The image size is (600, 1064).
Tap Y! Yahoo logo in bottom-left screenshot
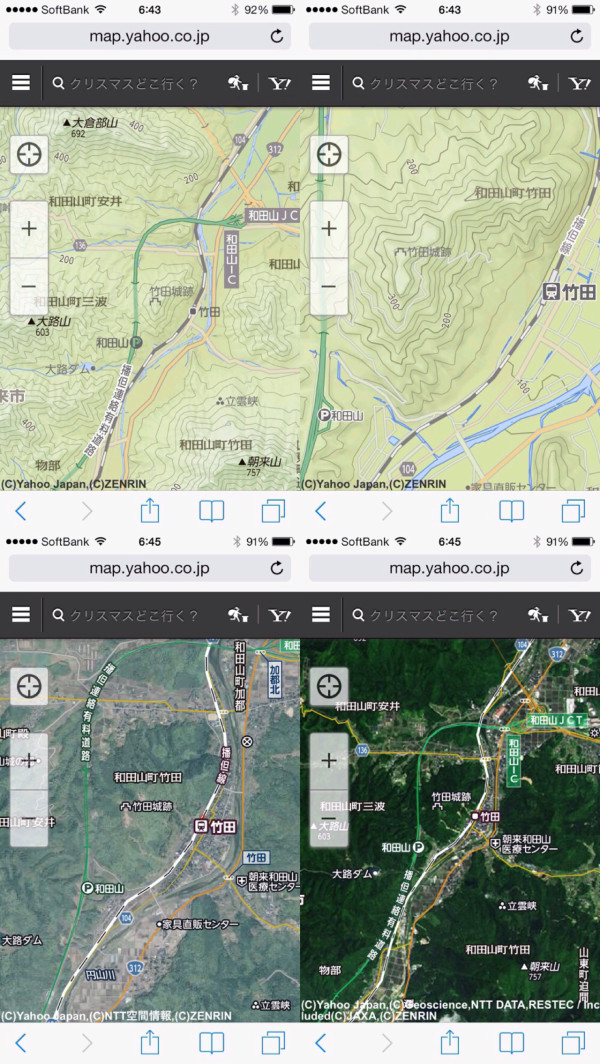click(280, 615)
